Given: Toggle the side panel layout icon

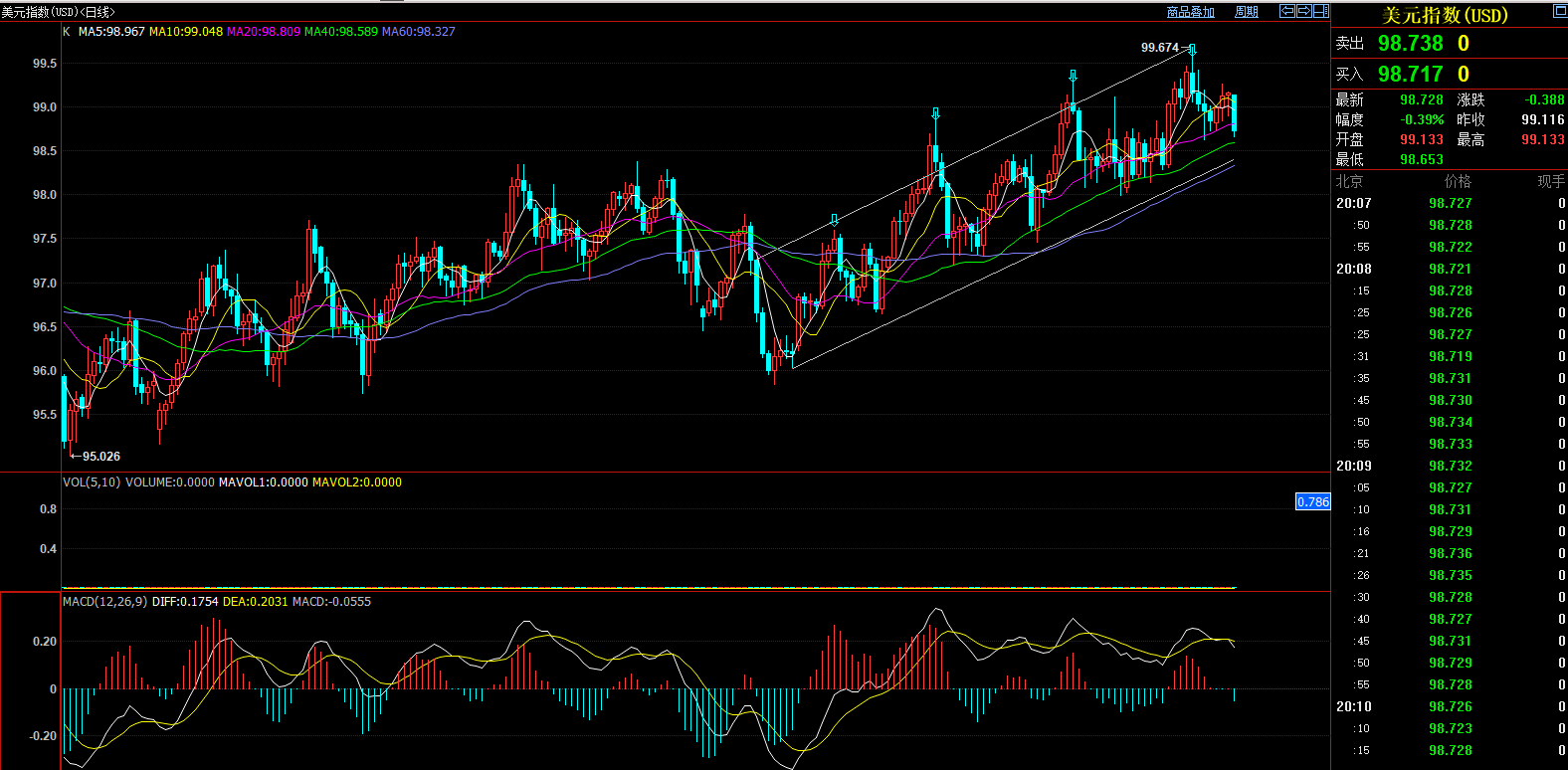Looking at the screenshot, I should coord(1321,11).
